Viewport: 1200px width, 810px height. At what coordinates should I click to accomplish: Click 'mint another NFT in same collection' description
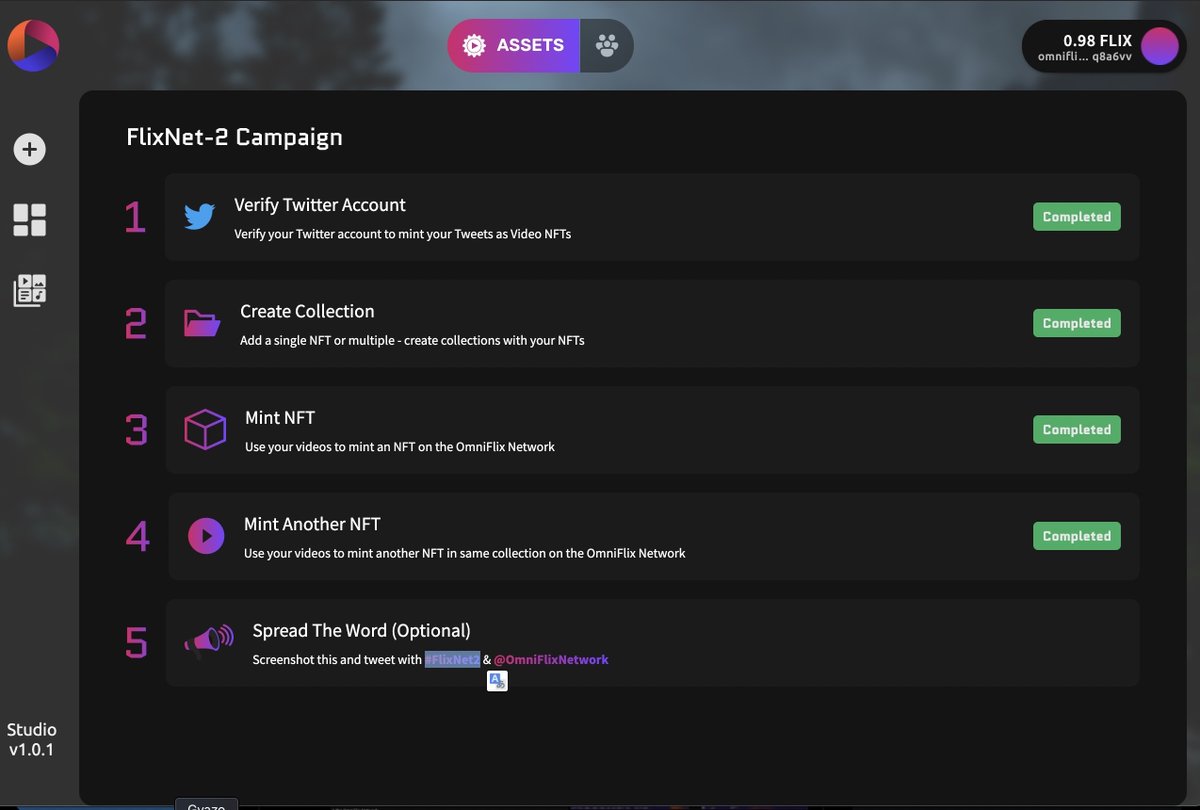(x=465, y=553)
